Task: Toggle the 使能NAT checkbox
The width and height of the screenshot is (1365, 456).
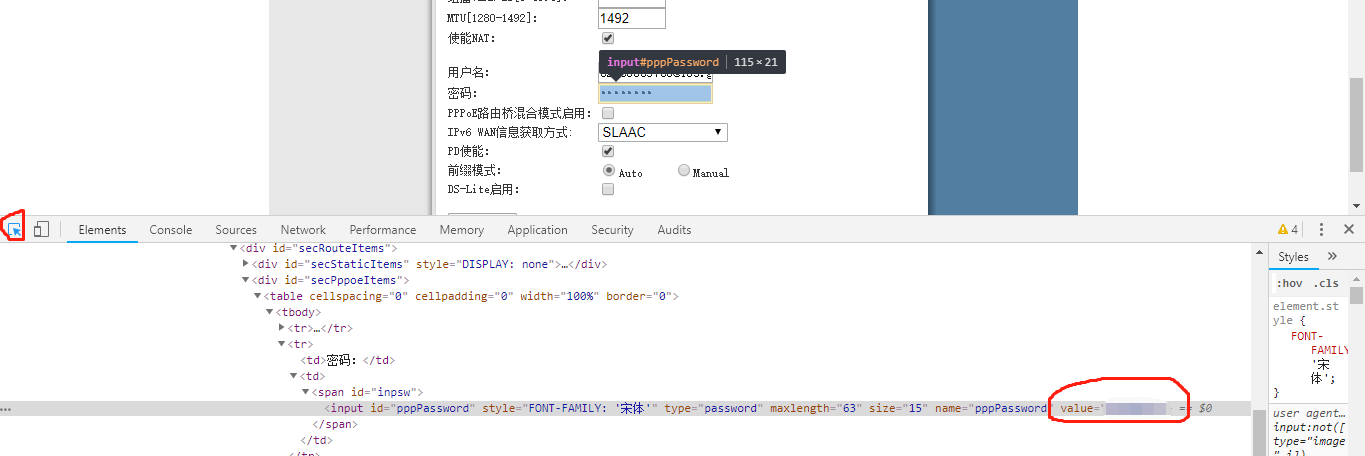Action: pos(608,38)
